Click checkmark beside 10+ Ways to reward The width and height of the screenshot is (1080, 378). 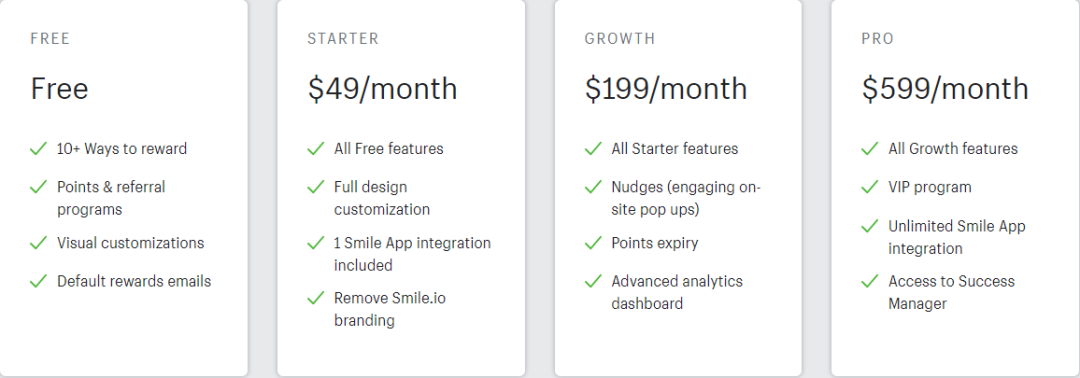[x=39, y=149]
